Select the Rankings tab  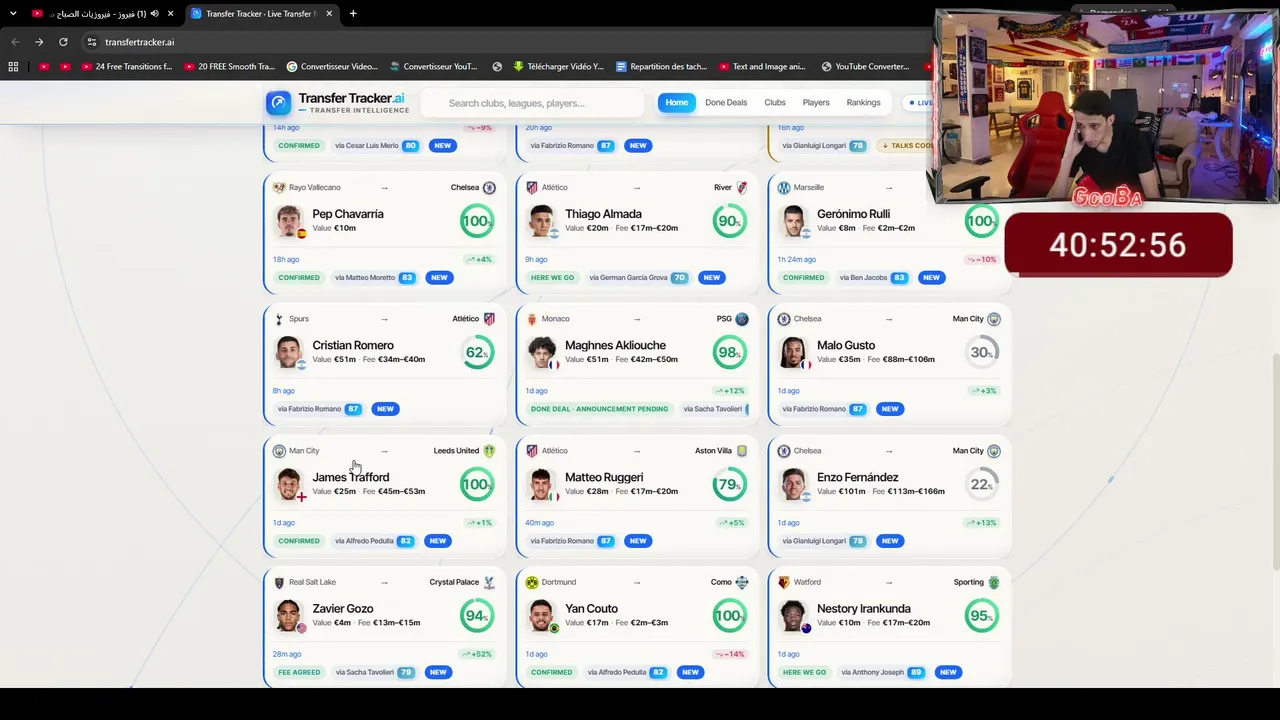click(863, 103)
